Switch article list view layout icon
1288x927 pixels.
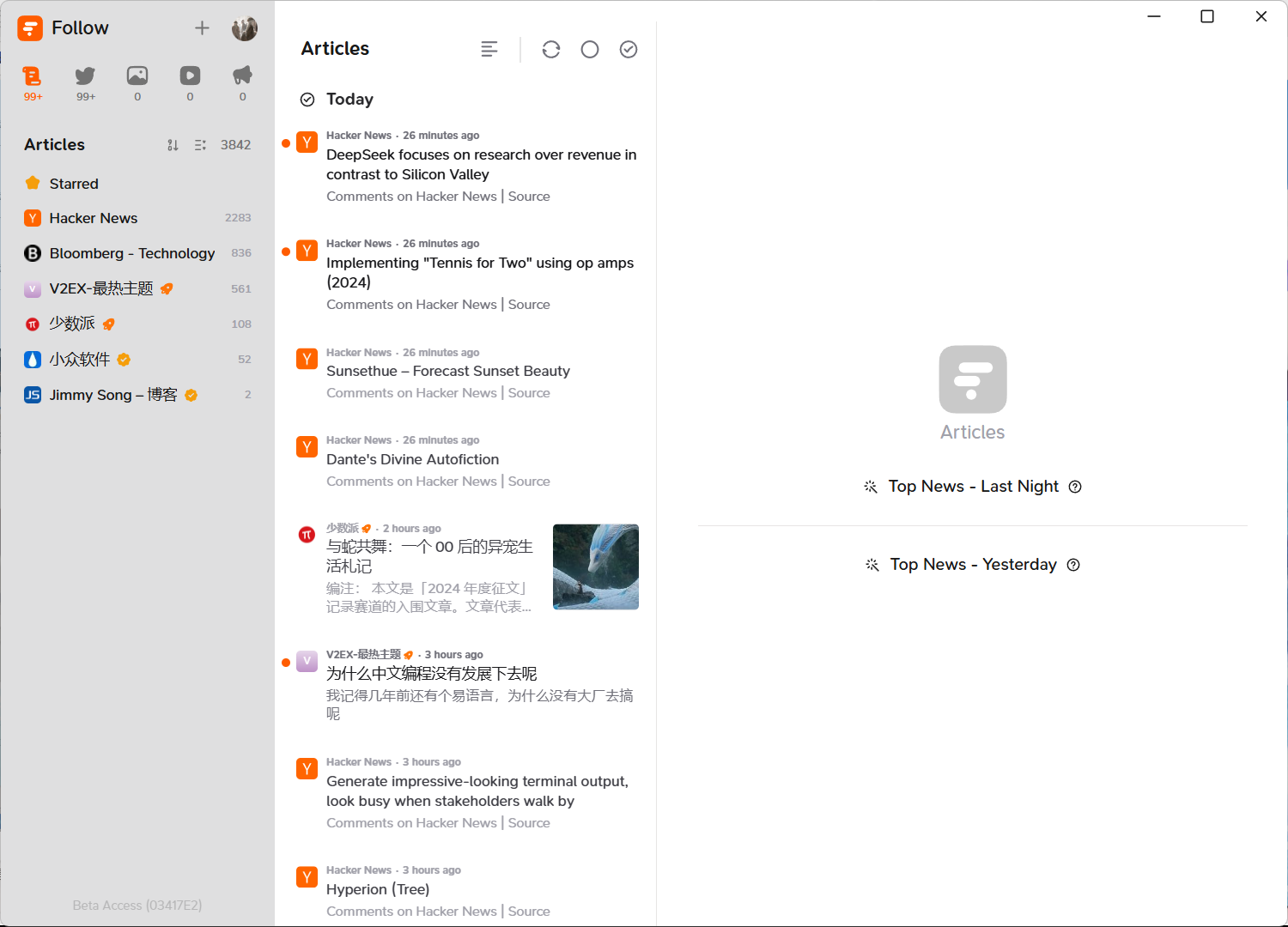pos(489,50)
